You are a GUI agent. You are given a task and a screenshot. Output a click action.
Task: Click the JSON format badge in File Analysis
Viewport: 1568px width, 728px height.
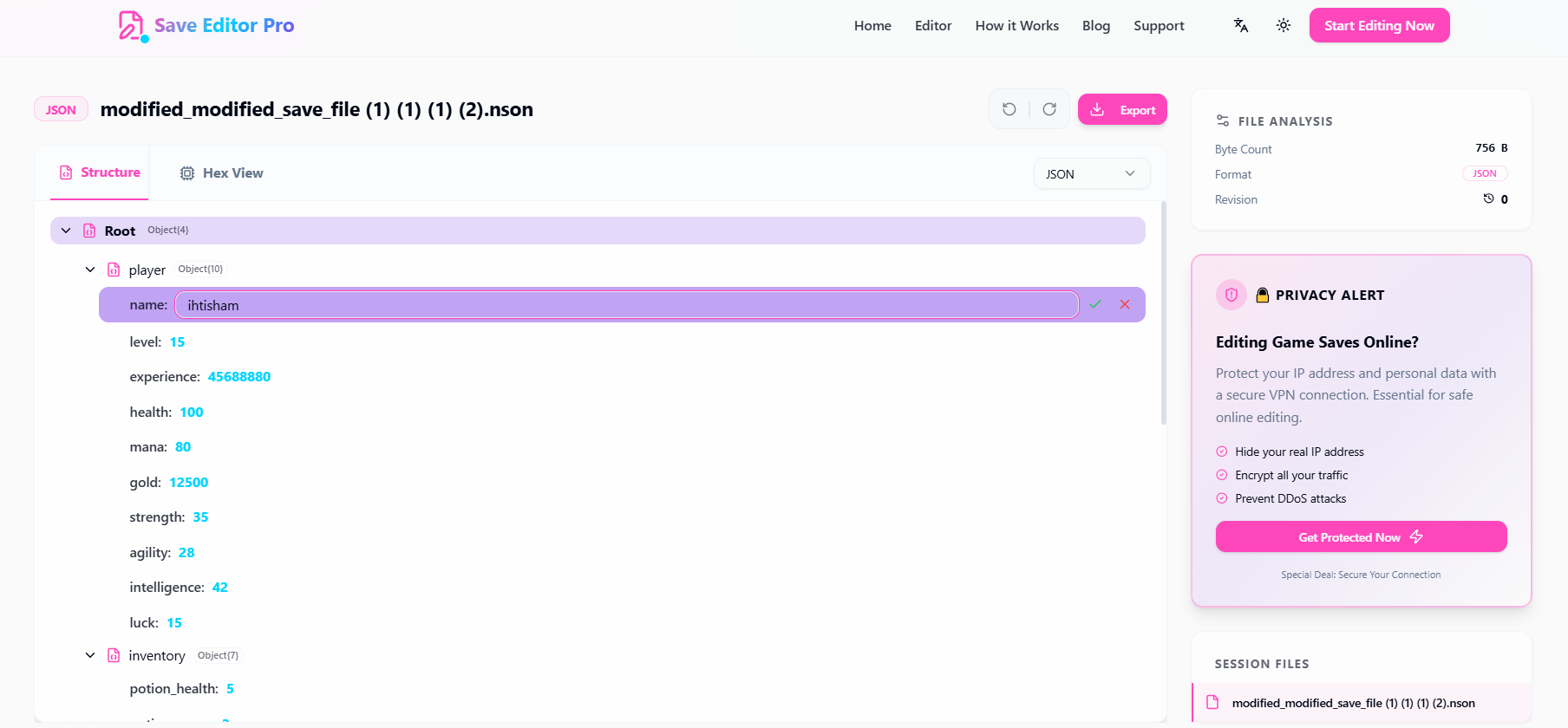(x=1485, y=173)
